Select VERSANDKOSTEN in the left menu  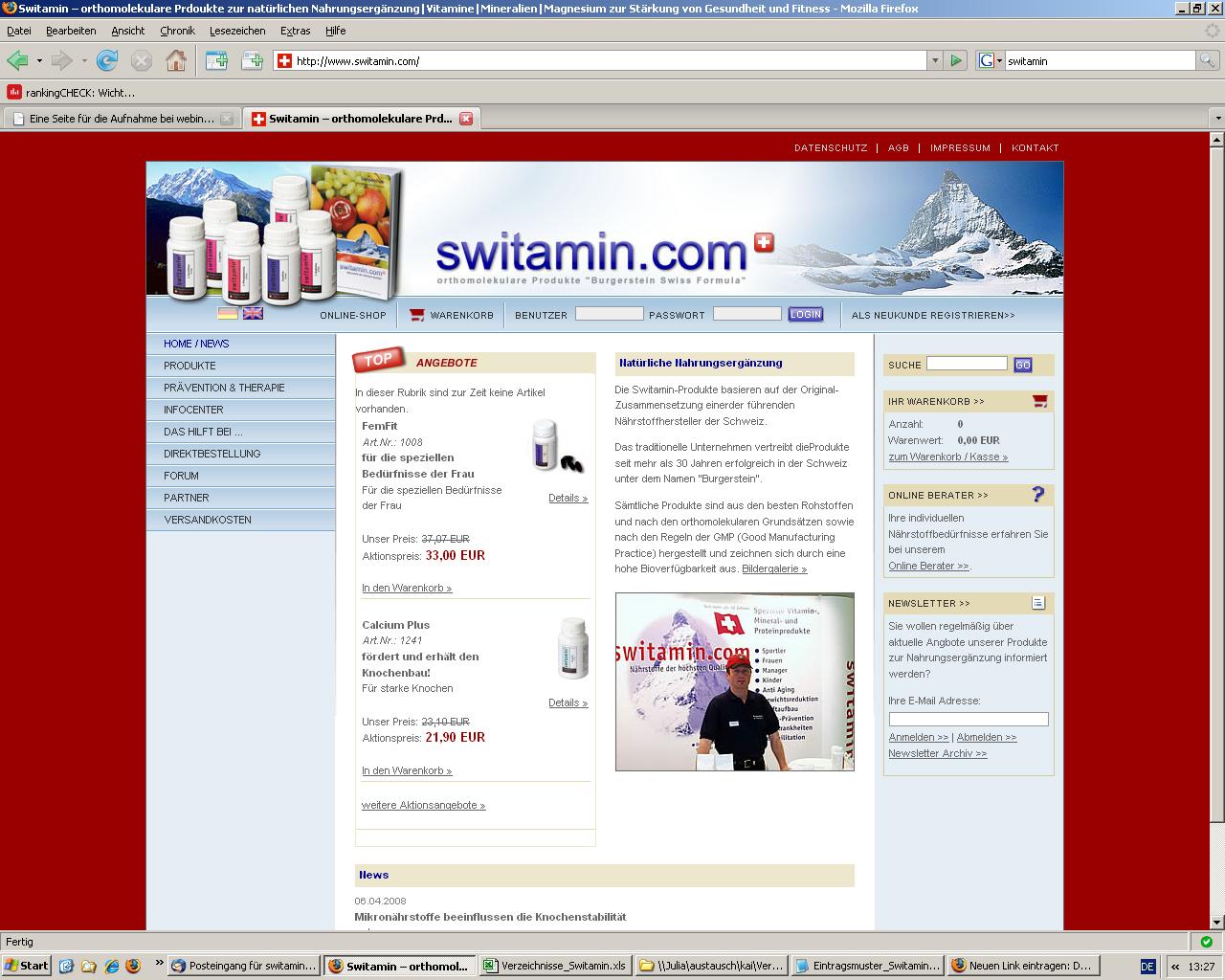(x=240, y=520)
